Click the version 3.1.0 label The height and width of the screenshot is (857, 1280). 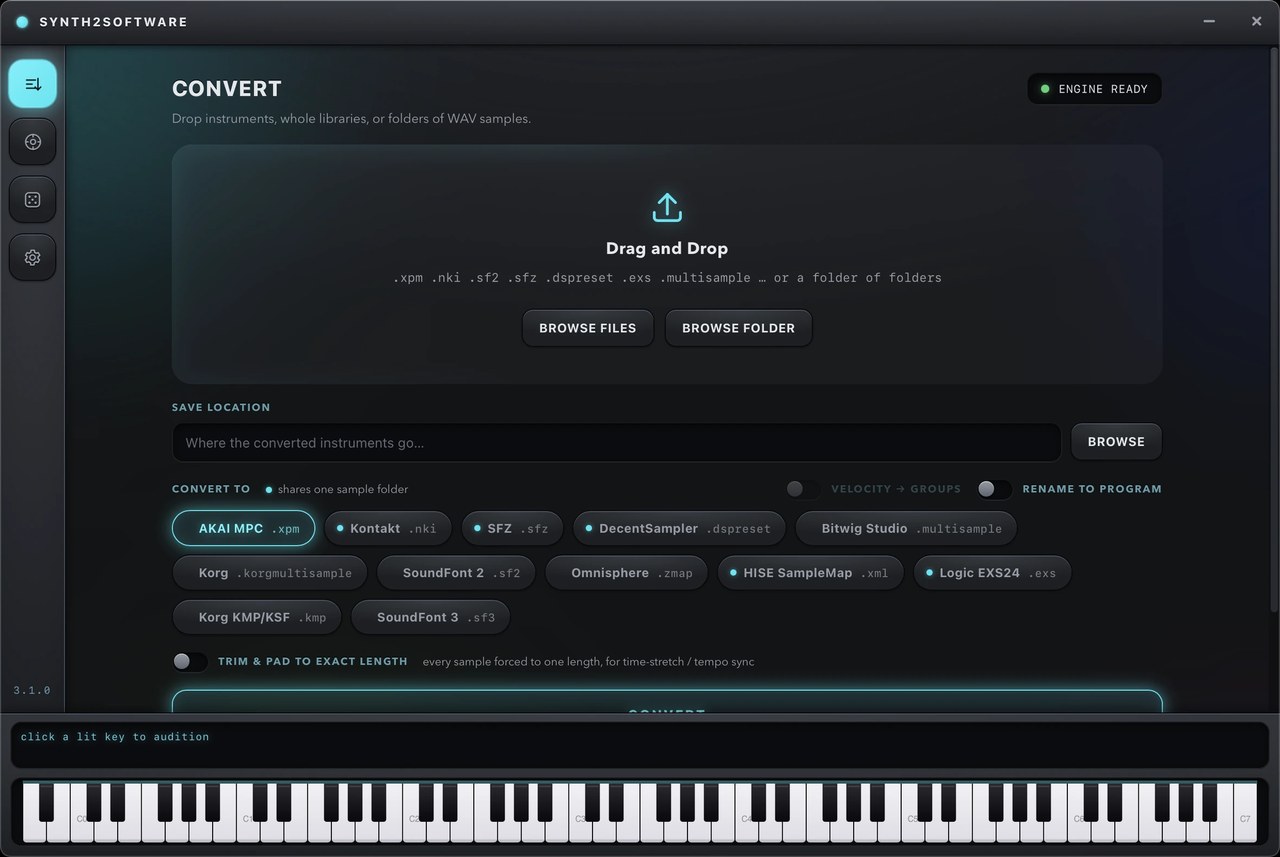(x=32, y=690)
